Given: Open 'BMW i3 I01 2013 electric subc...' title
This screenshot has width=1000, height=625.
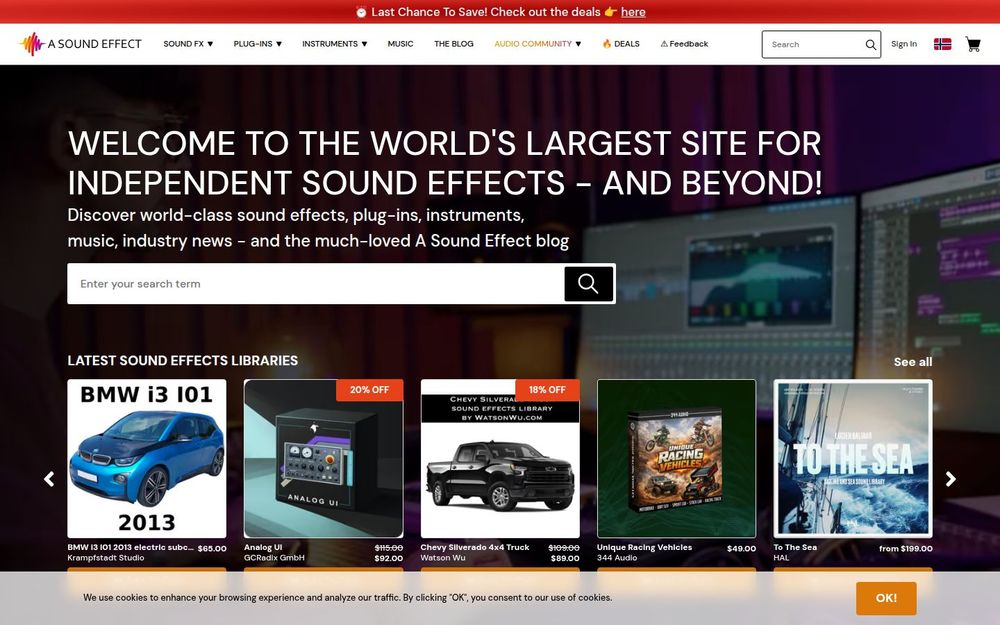Looking at the screenshot, I should pyautogui.click(x=131, y=547).
